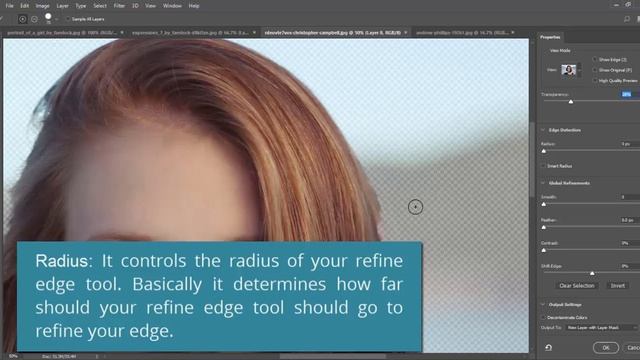Open the Filter menu
This screenshot has height=360, width=640.
point(119,6)
